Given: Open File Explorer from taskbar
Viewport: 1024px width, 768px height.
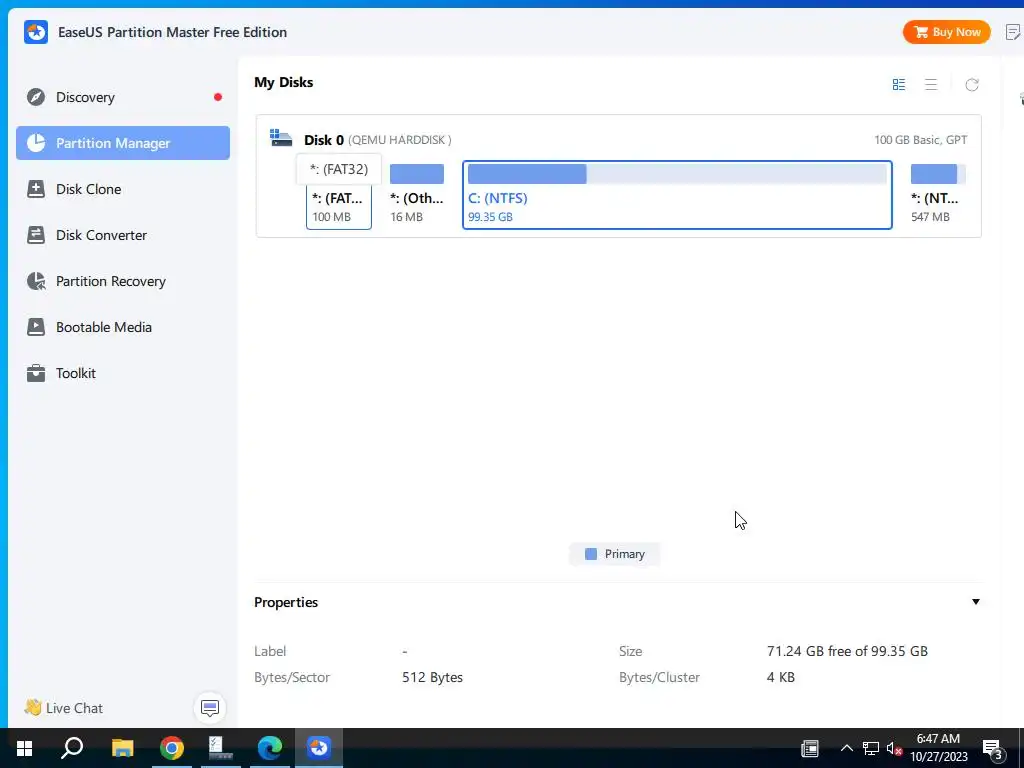Looking at the screenshot, I should pyautogui.click(x=122, y=748).
